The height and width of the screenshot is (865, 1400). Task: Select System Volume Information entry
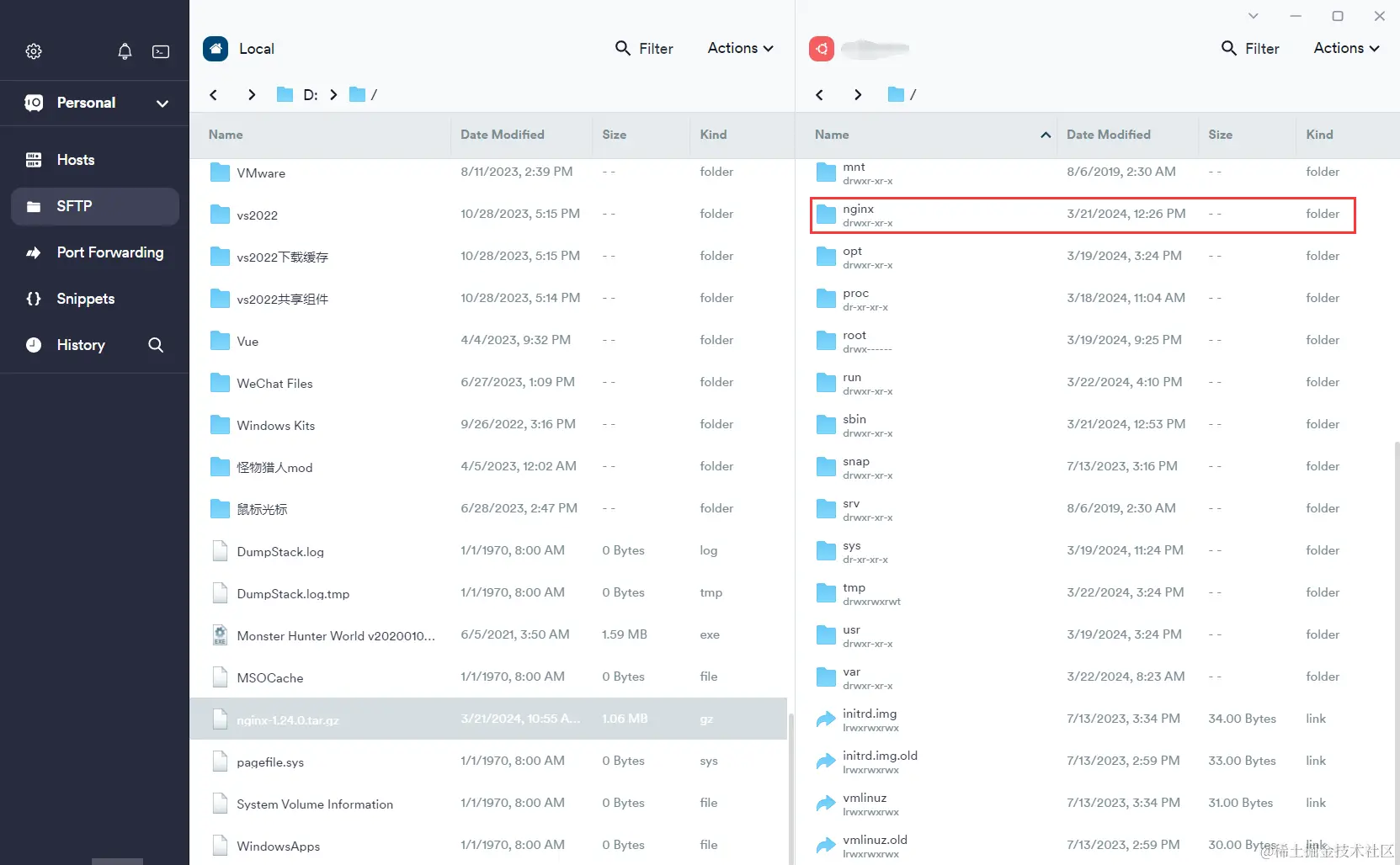point(488,804)
